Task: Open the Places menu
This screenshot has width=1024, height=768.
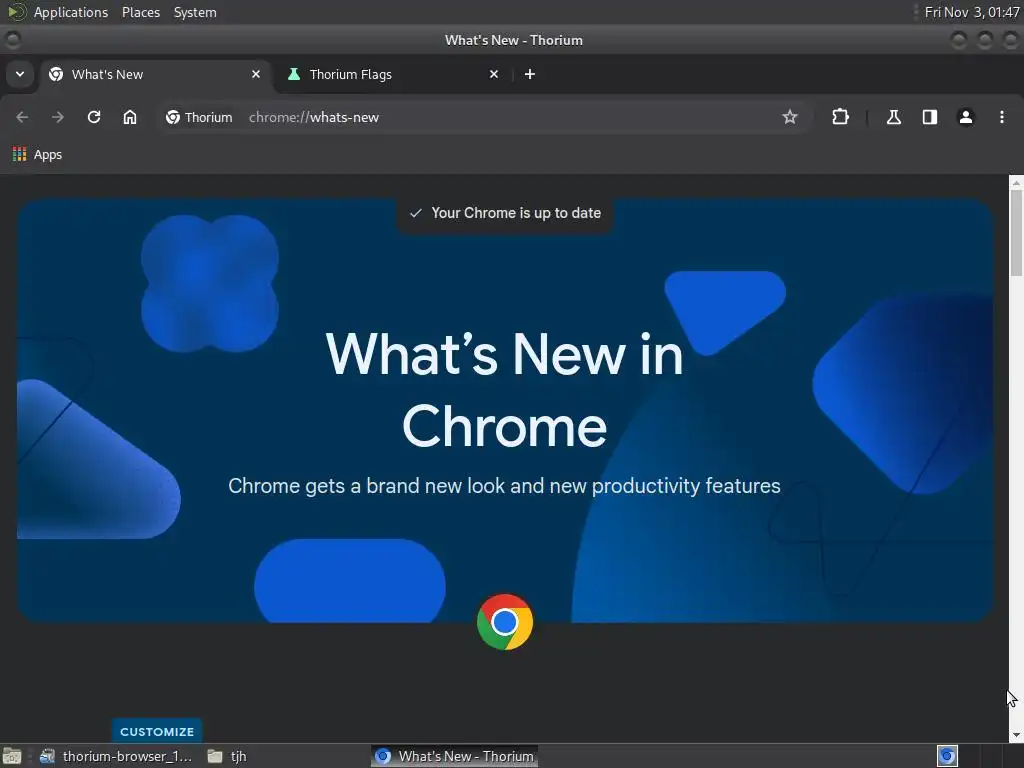Action: pos(140,12)
